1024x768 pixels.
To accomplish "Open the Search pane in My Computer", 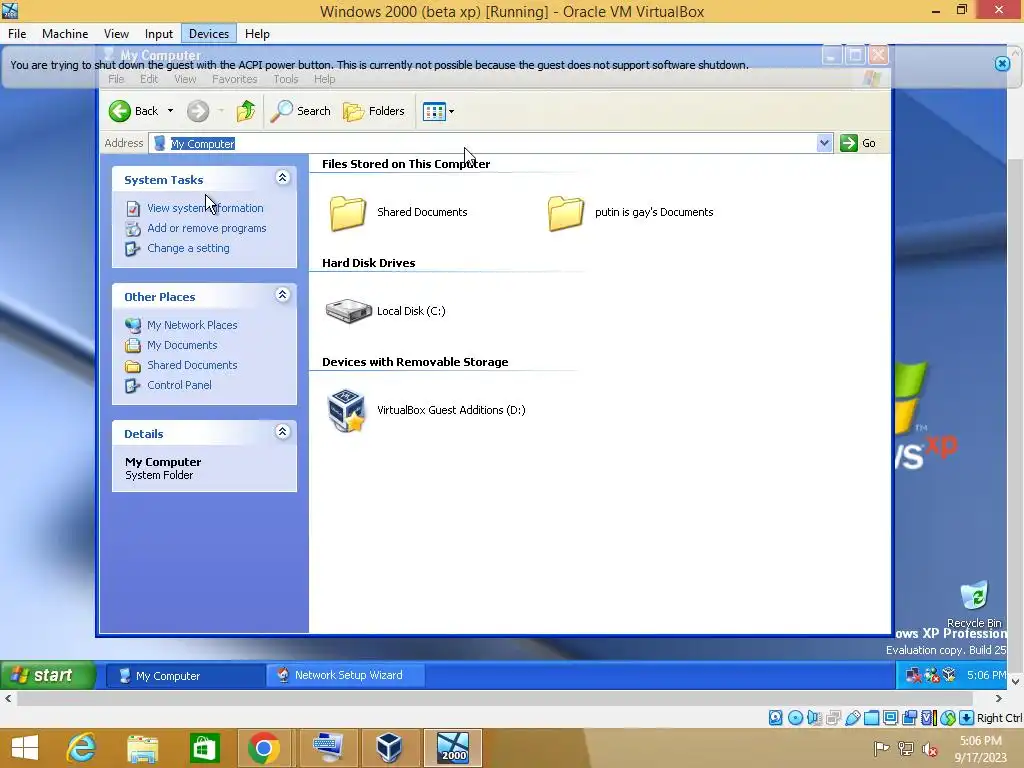I will click(x=301, y=111).
